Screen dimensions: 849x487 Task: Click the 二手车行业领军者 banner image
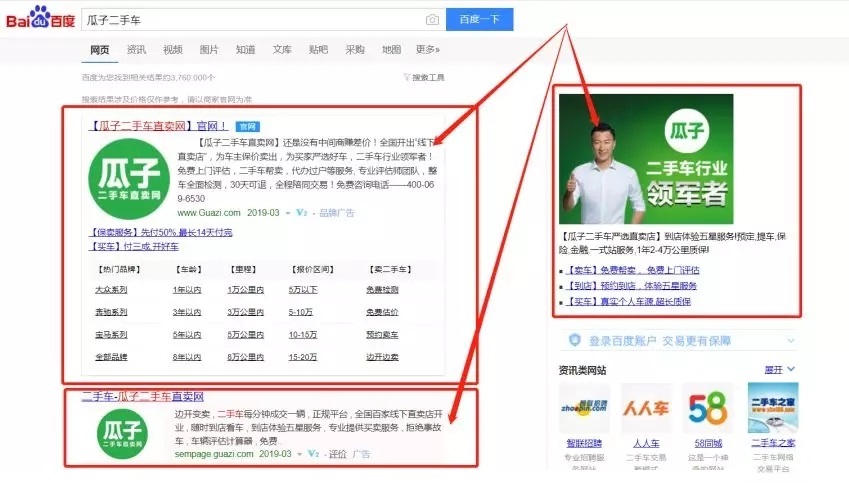(646, 159)
